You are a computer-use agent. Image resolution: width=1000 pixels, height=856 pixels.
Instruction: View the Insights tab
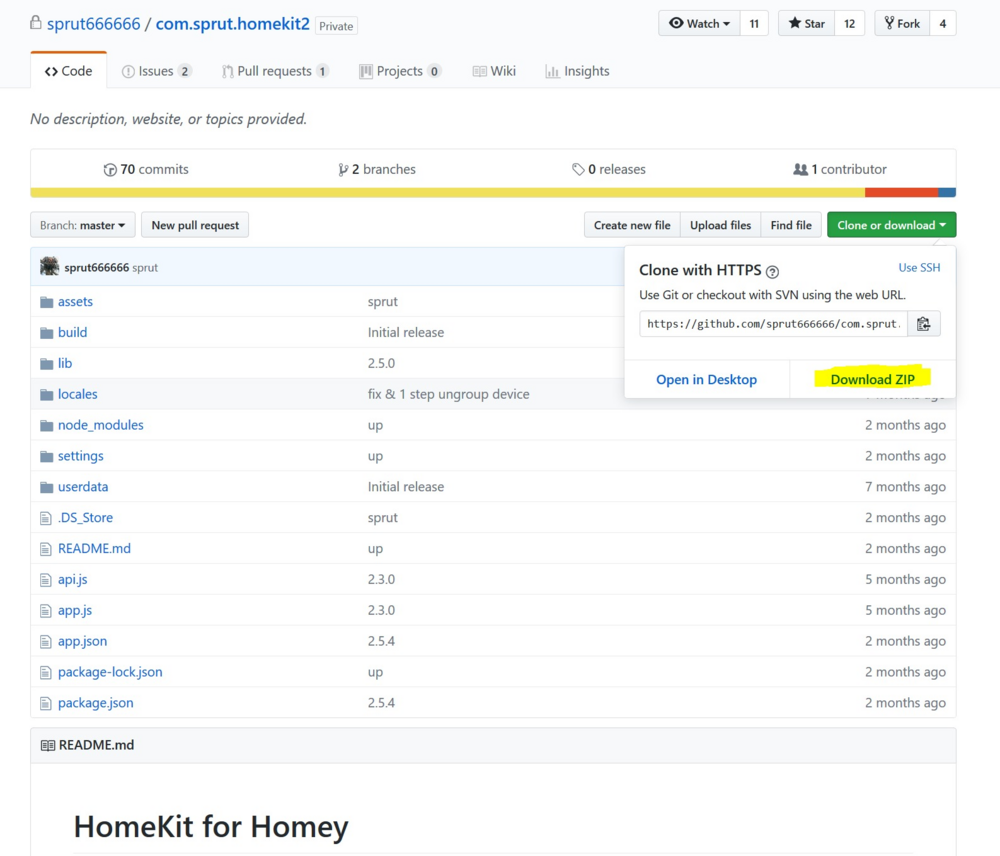(578, 71)
